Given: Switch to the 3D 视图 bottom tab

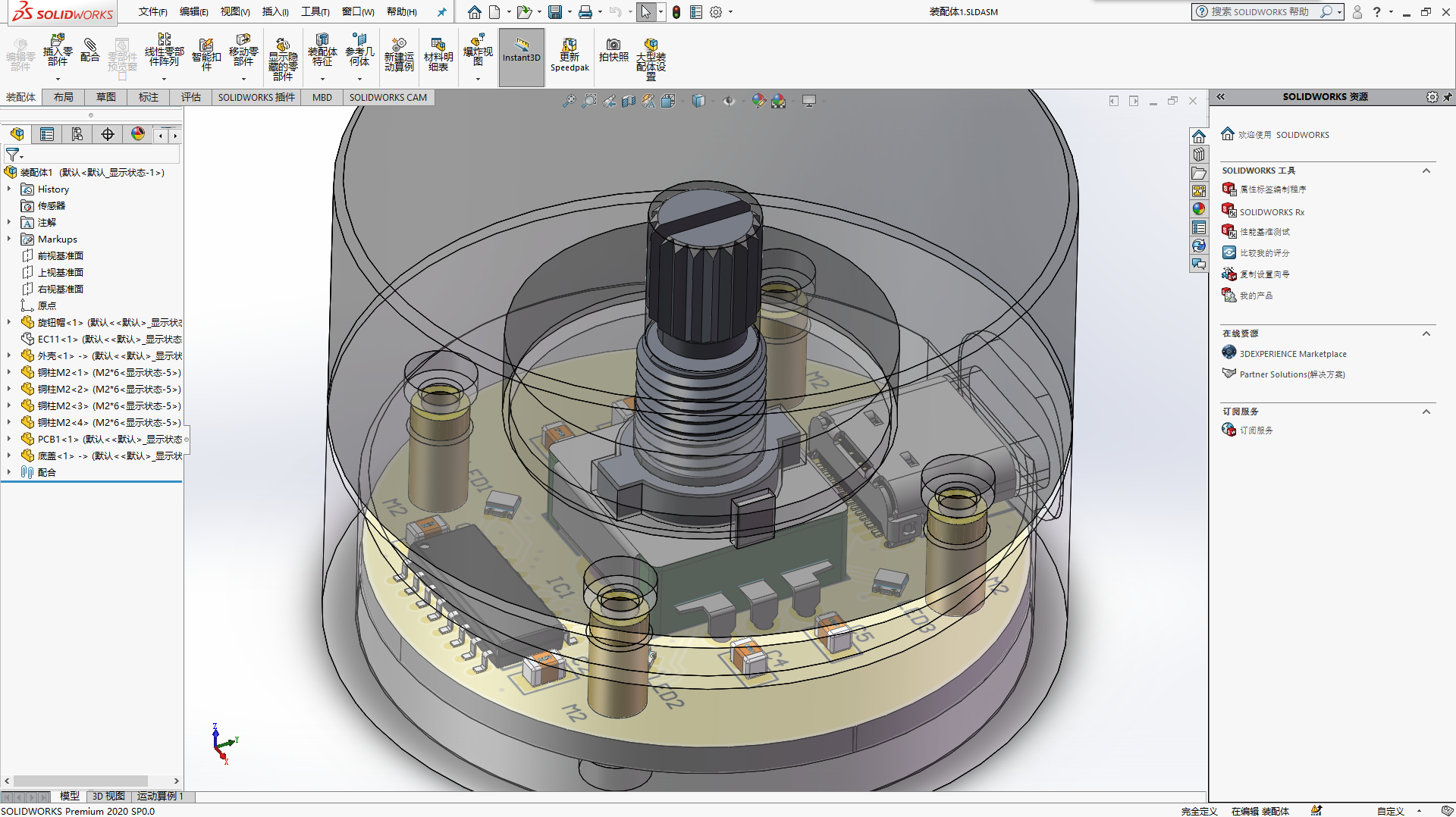Looking at the screenshot, I should (x=108, y=796).
